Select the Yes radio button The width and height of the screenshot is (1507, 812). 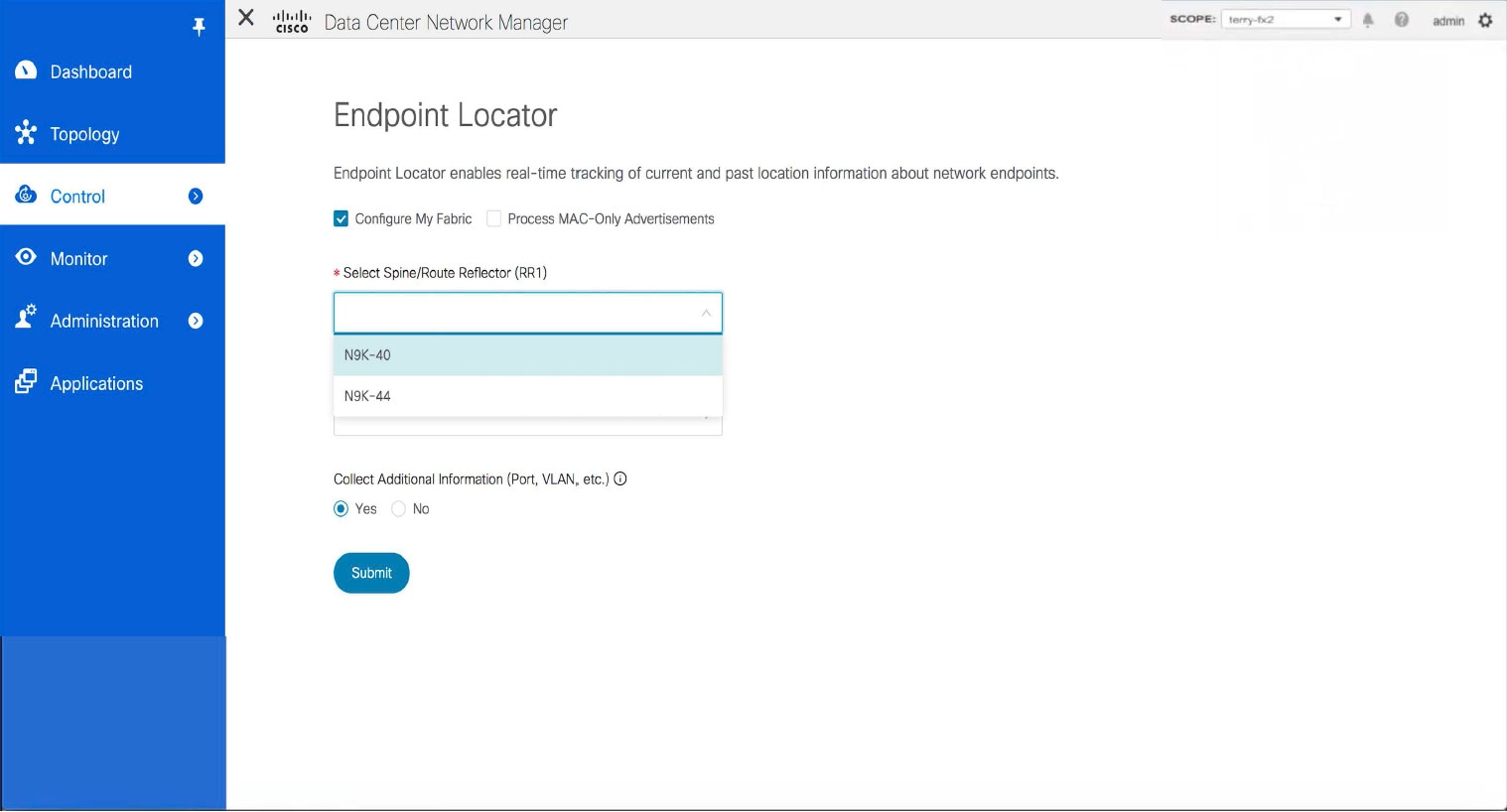tap(342, 508)
